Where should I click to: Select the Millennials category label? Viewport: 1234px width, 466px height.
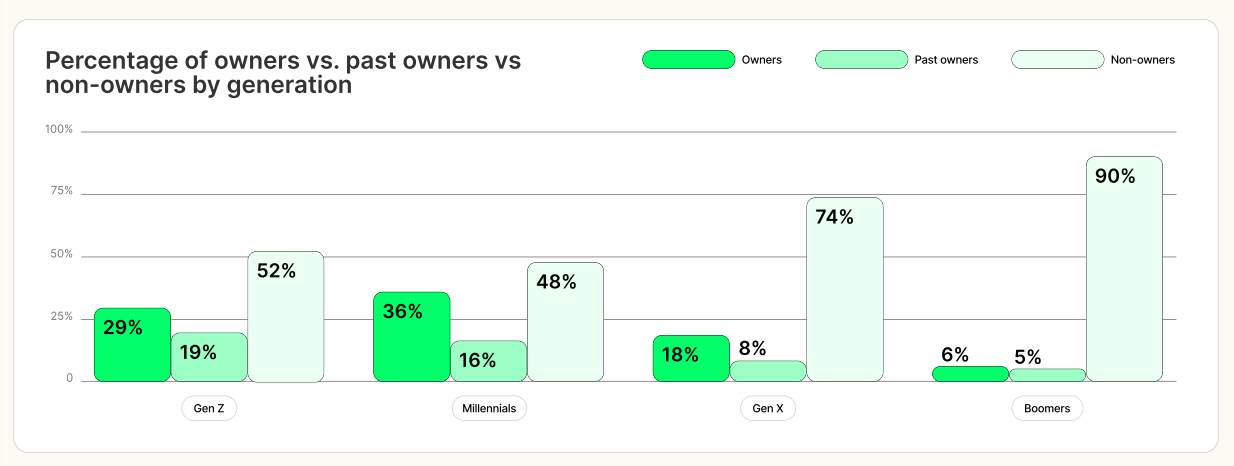[489, 408]
